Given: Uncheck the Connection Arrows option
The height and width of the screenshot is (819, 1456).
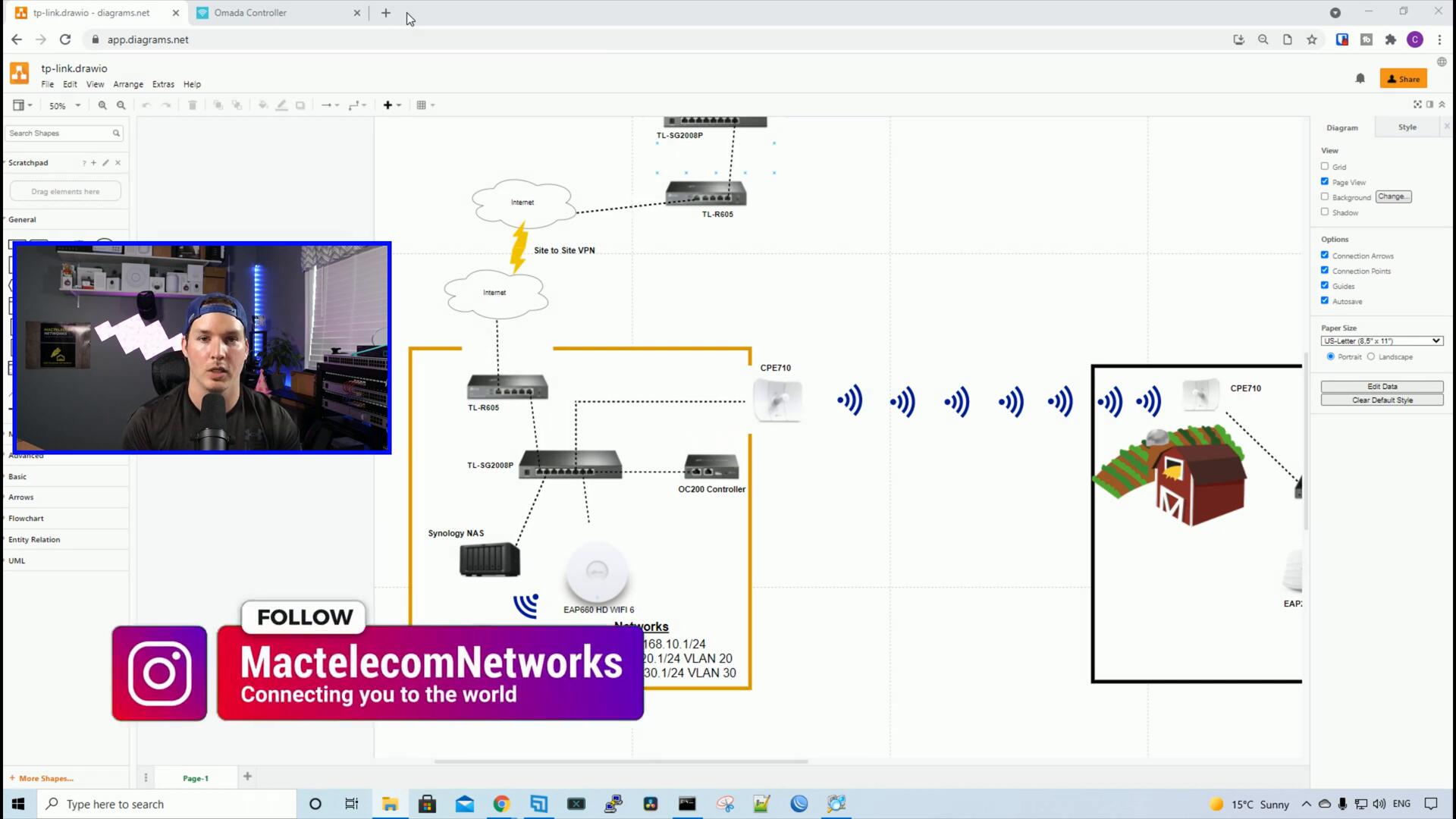Looking at the screenshot, I should click(1325, 255).
